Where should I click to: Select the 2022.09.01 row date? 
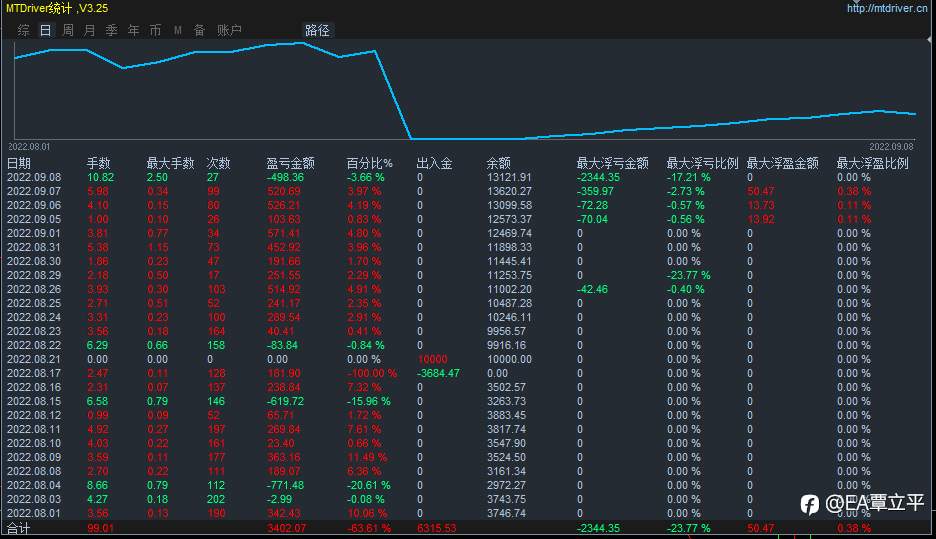click(x=34, y=233)
